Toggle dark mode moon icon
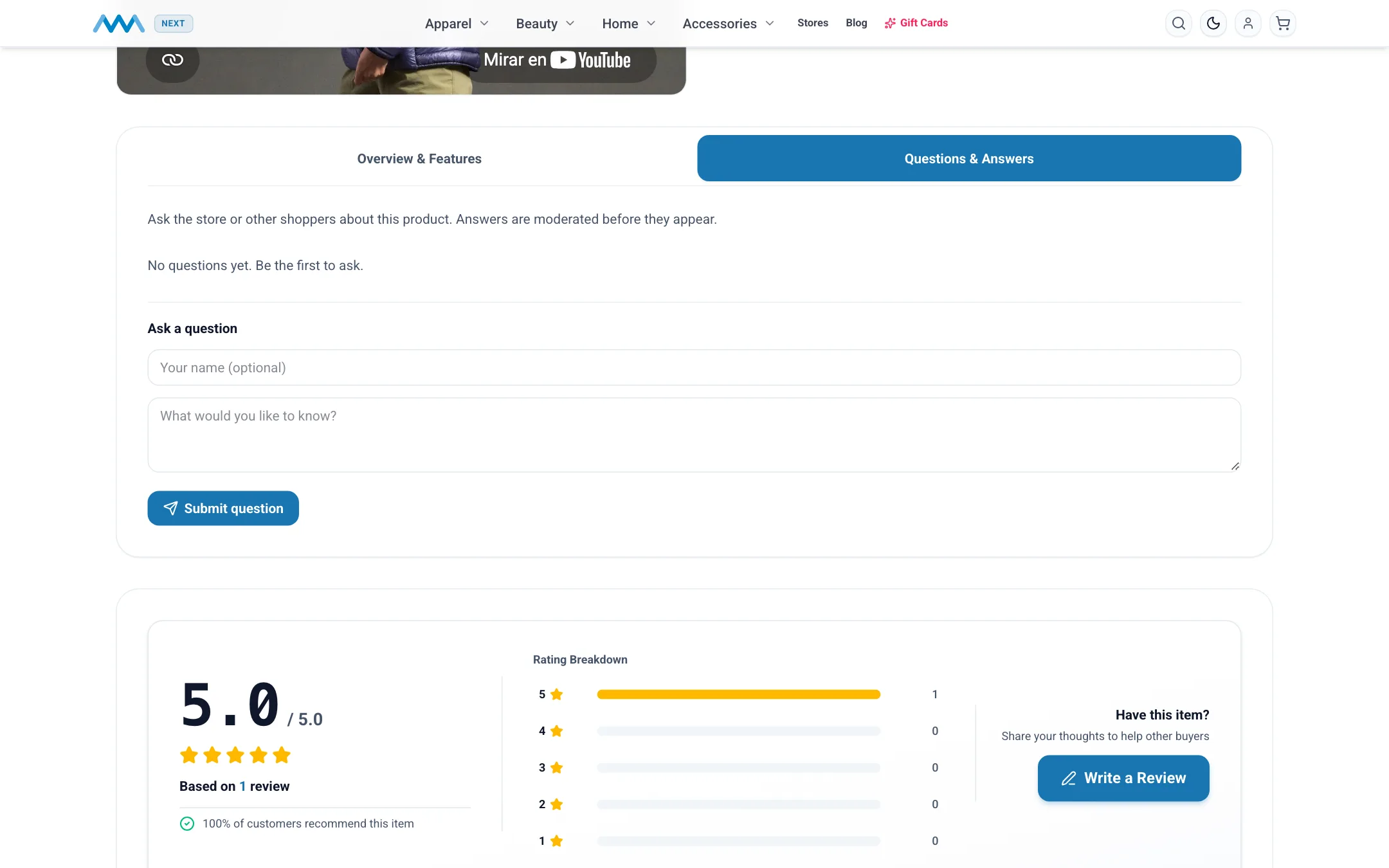 tap(1213, 23)
